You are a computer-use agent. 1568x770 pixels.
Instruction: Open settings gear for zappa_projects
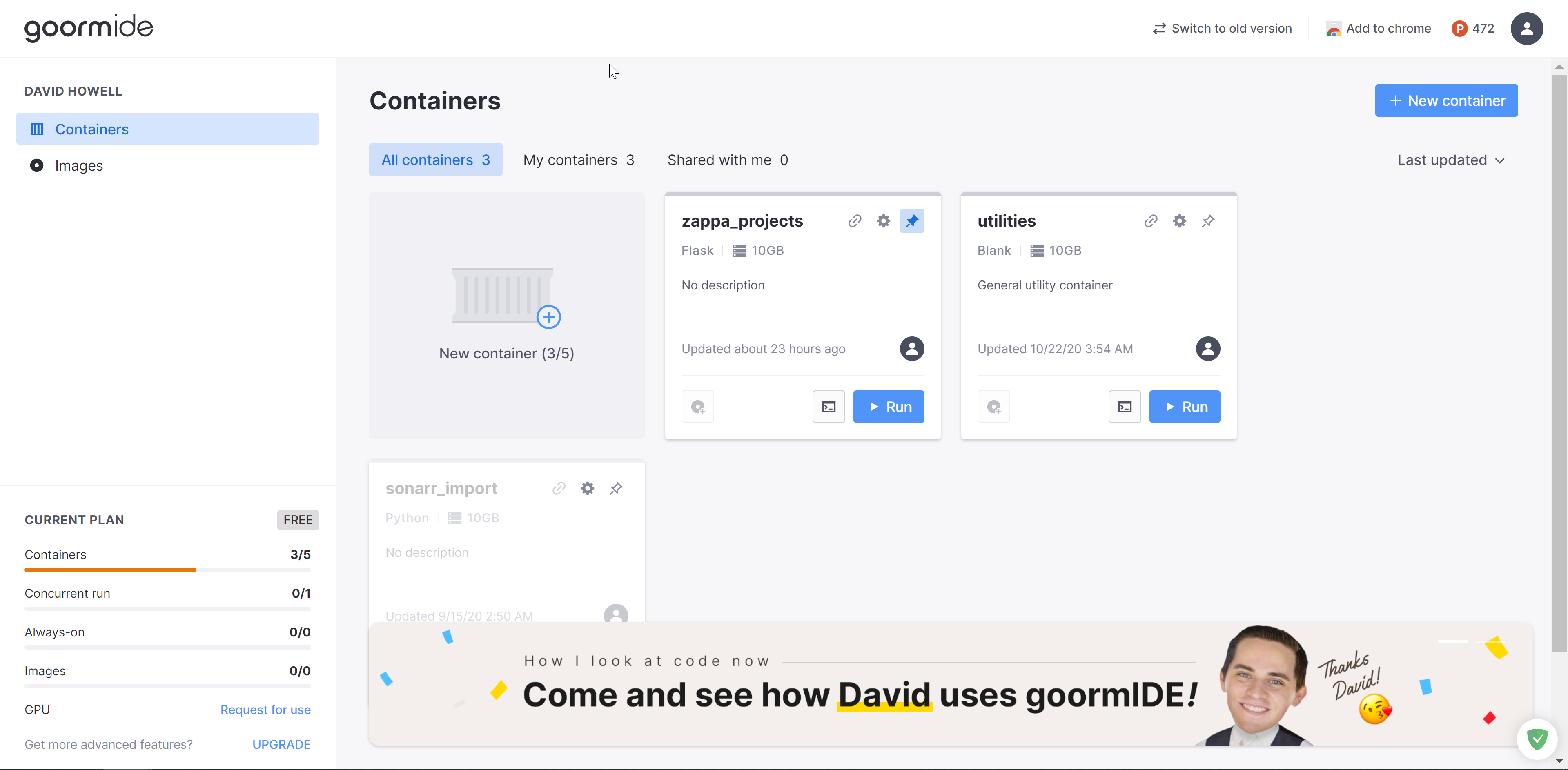(883, 221)
